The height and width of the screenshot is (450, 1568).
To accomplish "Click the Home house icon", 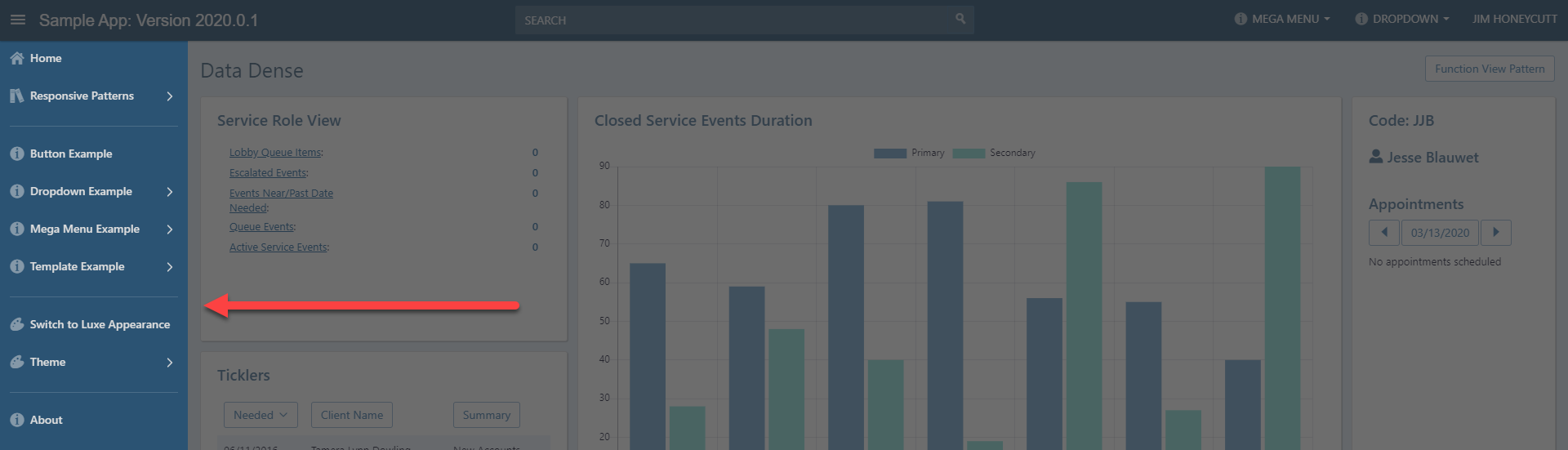I will (16, 58).
